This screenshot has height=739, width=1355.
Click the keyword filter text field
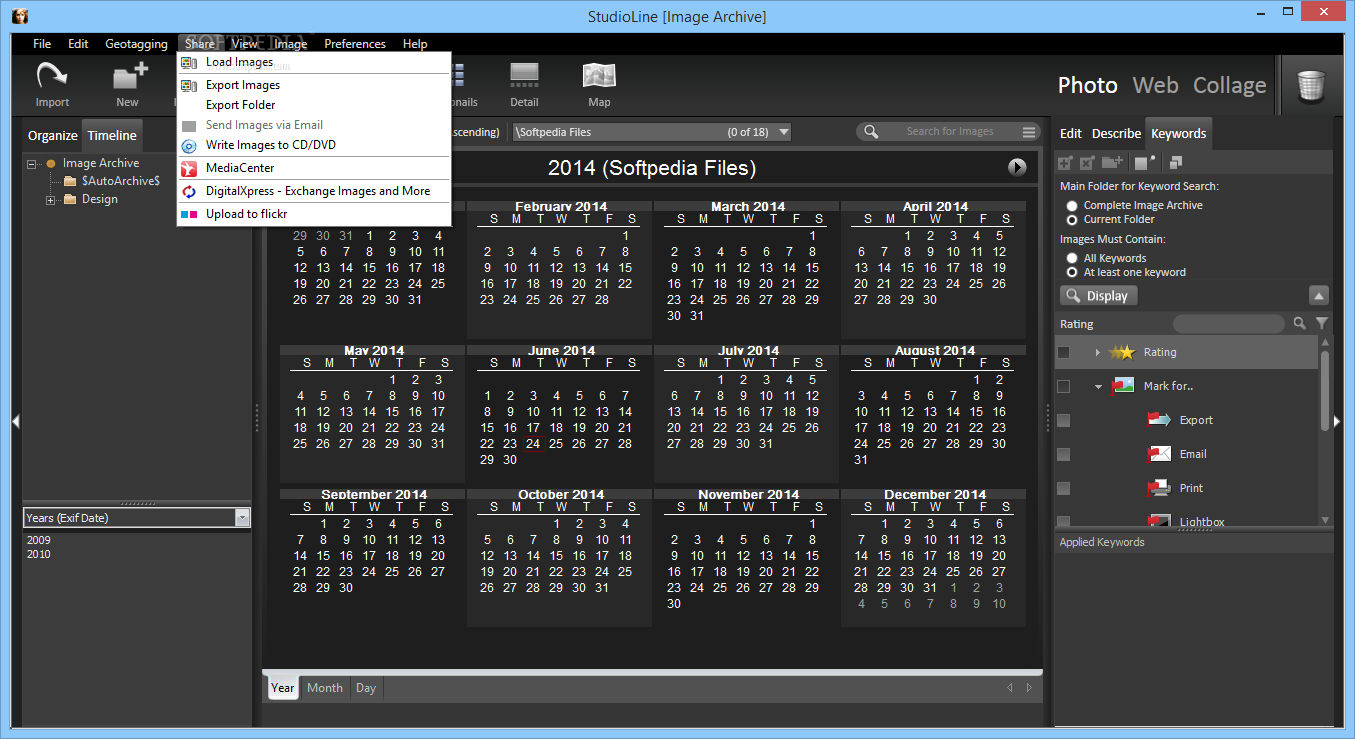1228,324
